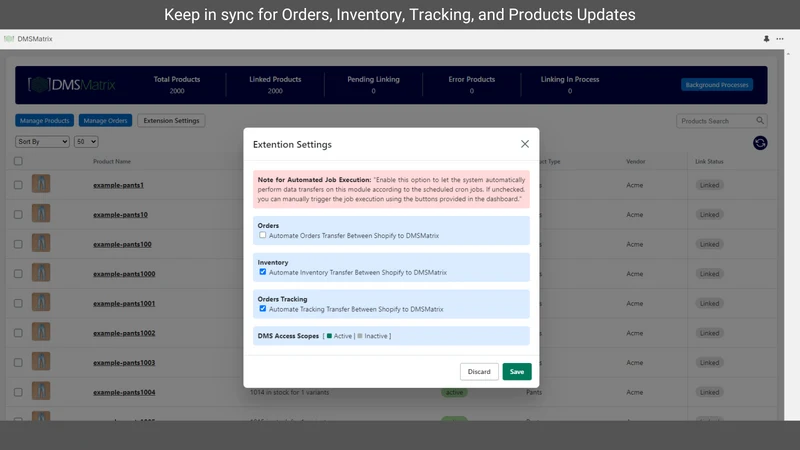Click the example-pants1 product thumbnail
800x450 pixels.
pyautogui.click(x=41, y=184)
